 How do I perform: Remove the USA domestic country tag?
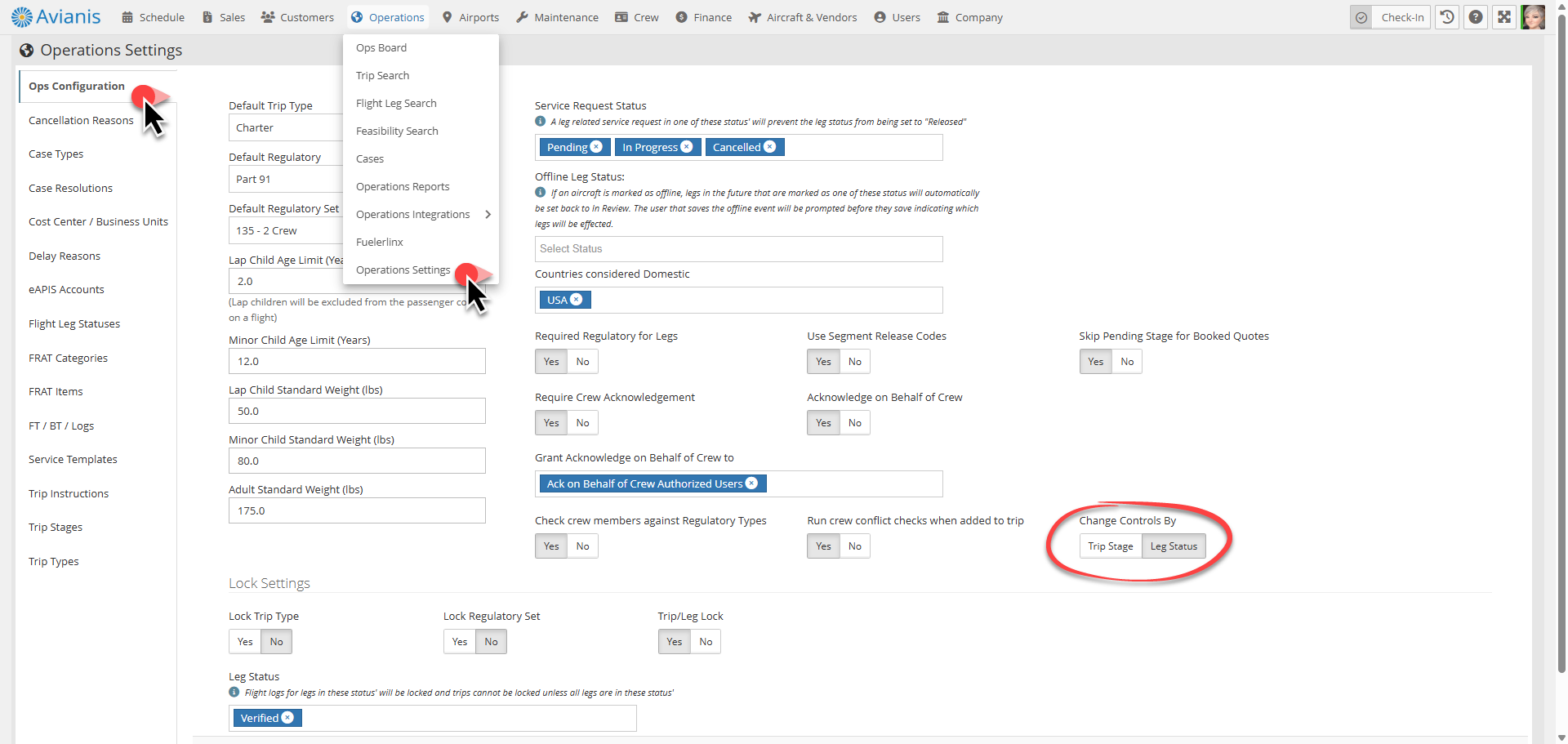click(577, 300)
